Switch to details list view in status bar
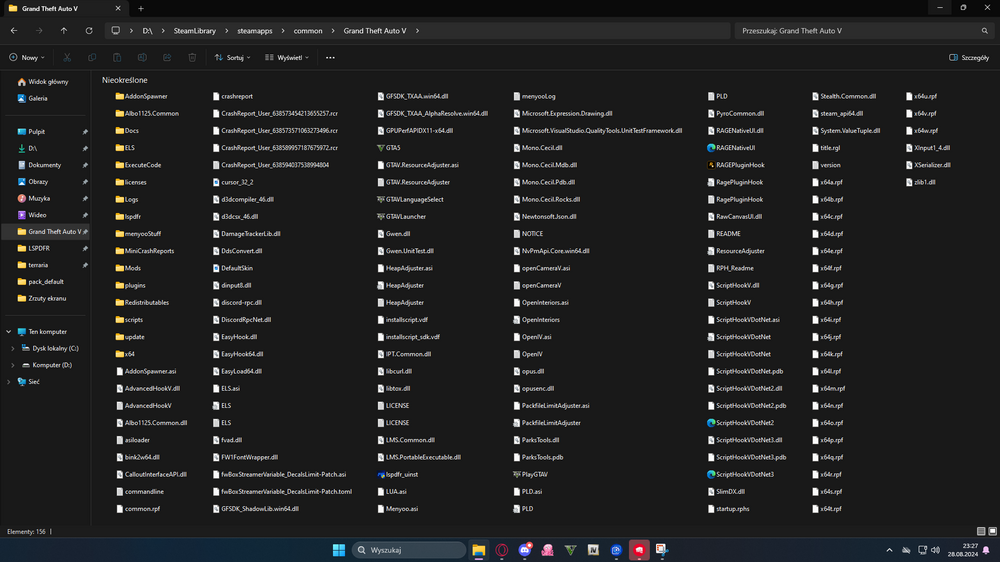 click(x=980, y=531)
